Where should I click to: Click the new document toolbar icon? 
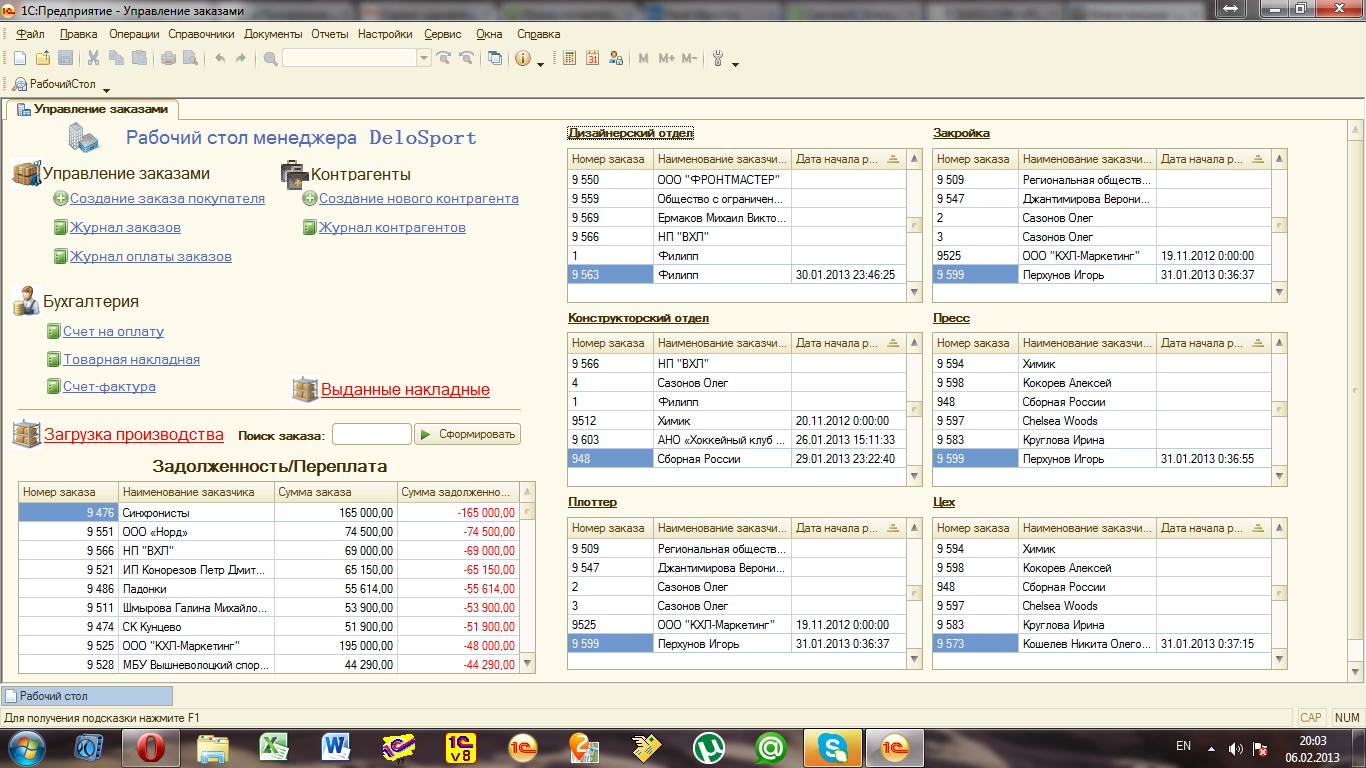point(19,59)
